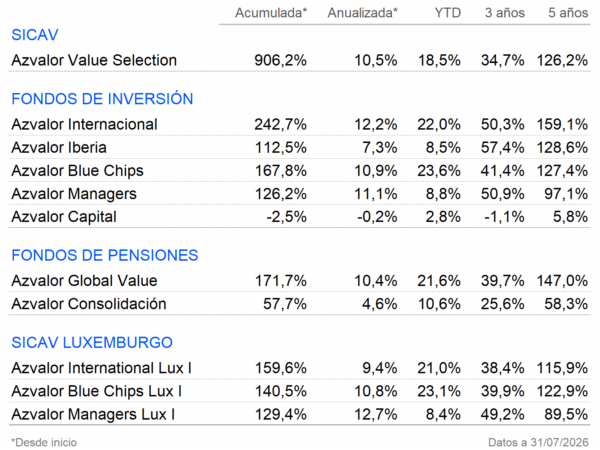Click the YTD column header
This screenshot has width=600, height=450.
tap(447, 13)
